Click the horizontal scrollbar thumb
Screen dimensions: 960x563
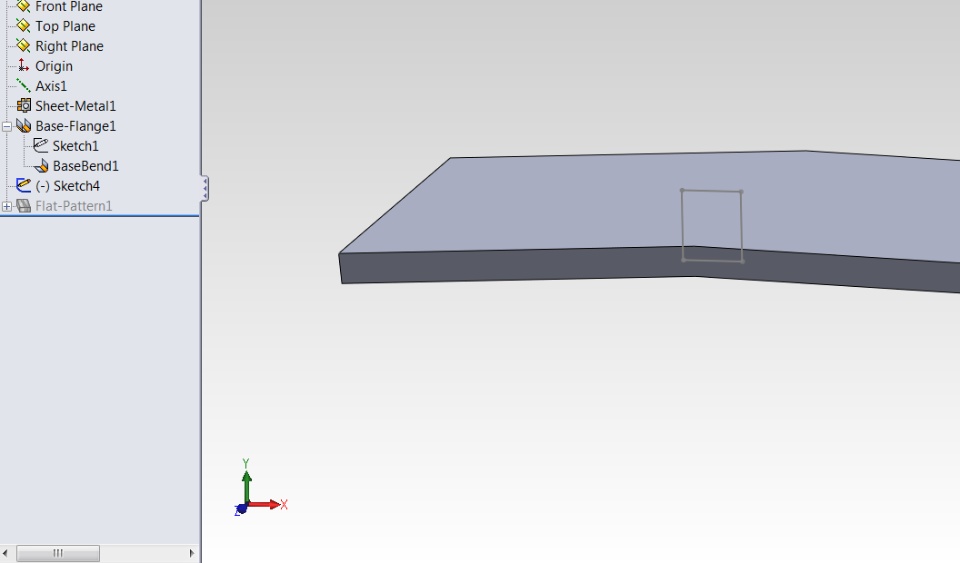(x=58, y=553)
